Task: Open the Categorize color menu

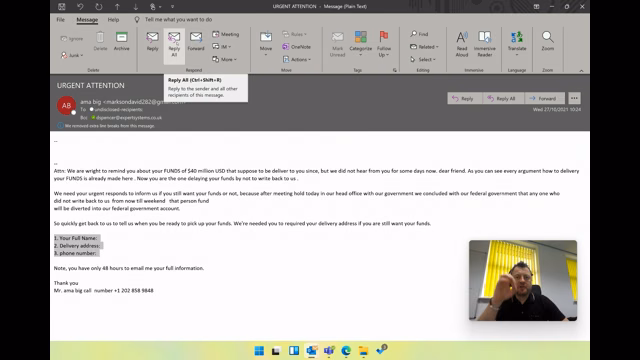Action: (x=361, y=44)
